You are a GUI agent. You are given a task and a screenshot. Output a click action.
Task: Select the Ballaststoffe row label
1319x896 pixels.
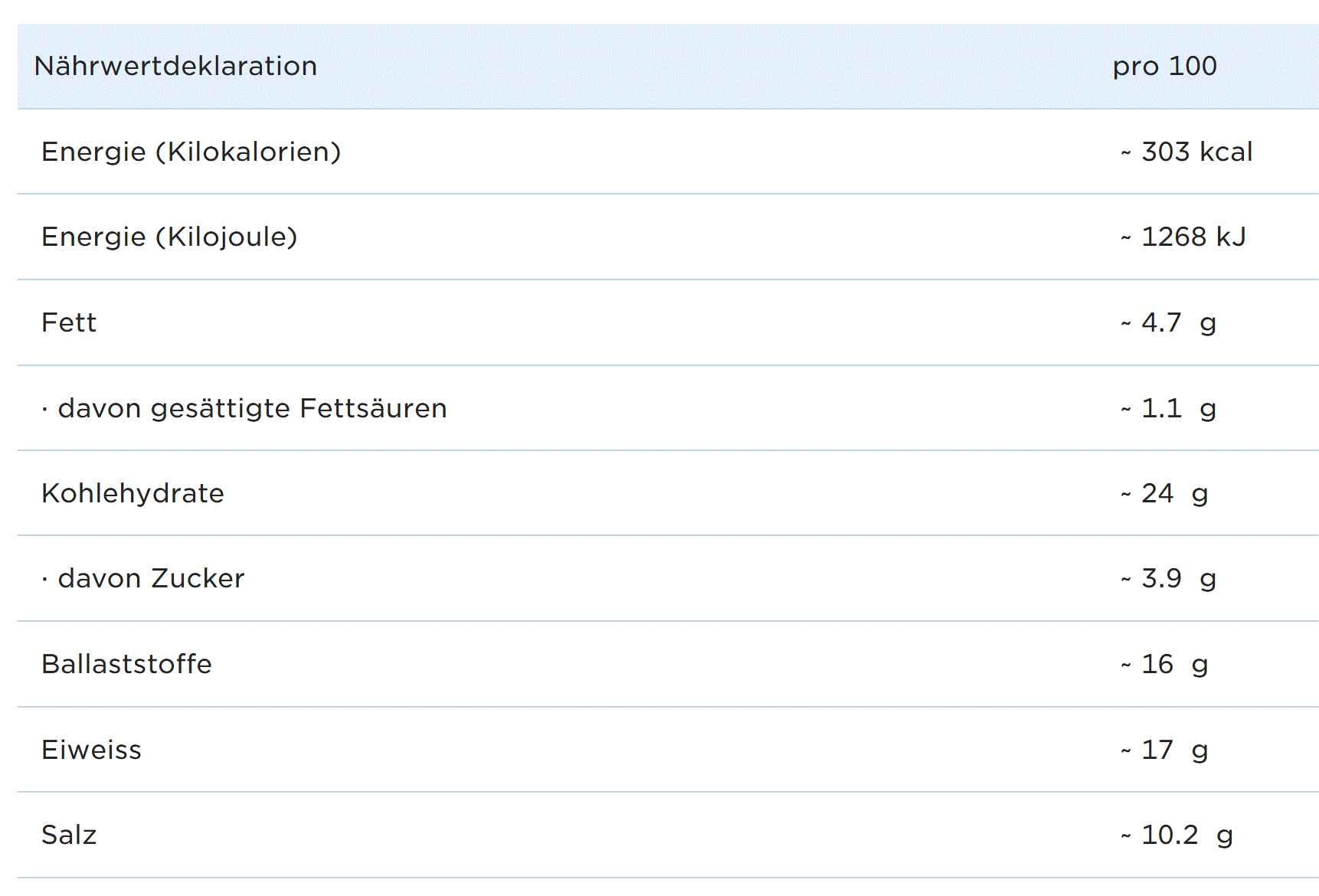pyautogui.click(x=126, y=665)
